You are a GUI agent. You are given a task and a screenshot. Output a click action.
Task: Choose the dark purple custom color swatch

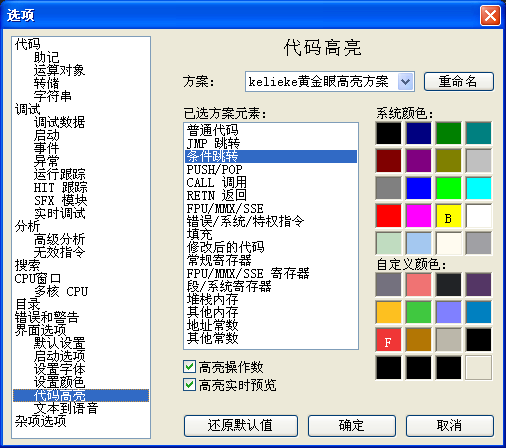[x=479, y=285]
